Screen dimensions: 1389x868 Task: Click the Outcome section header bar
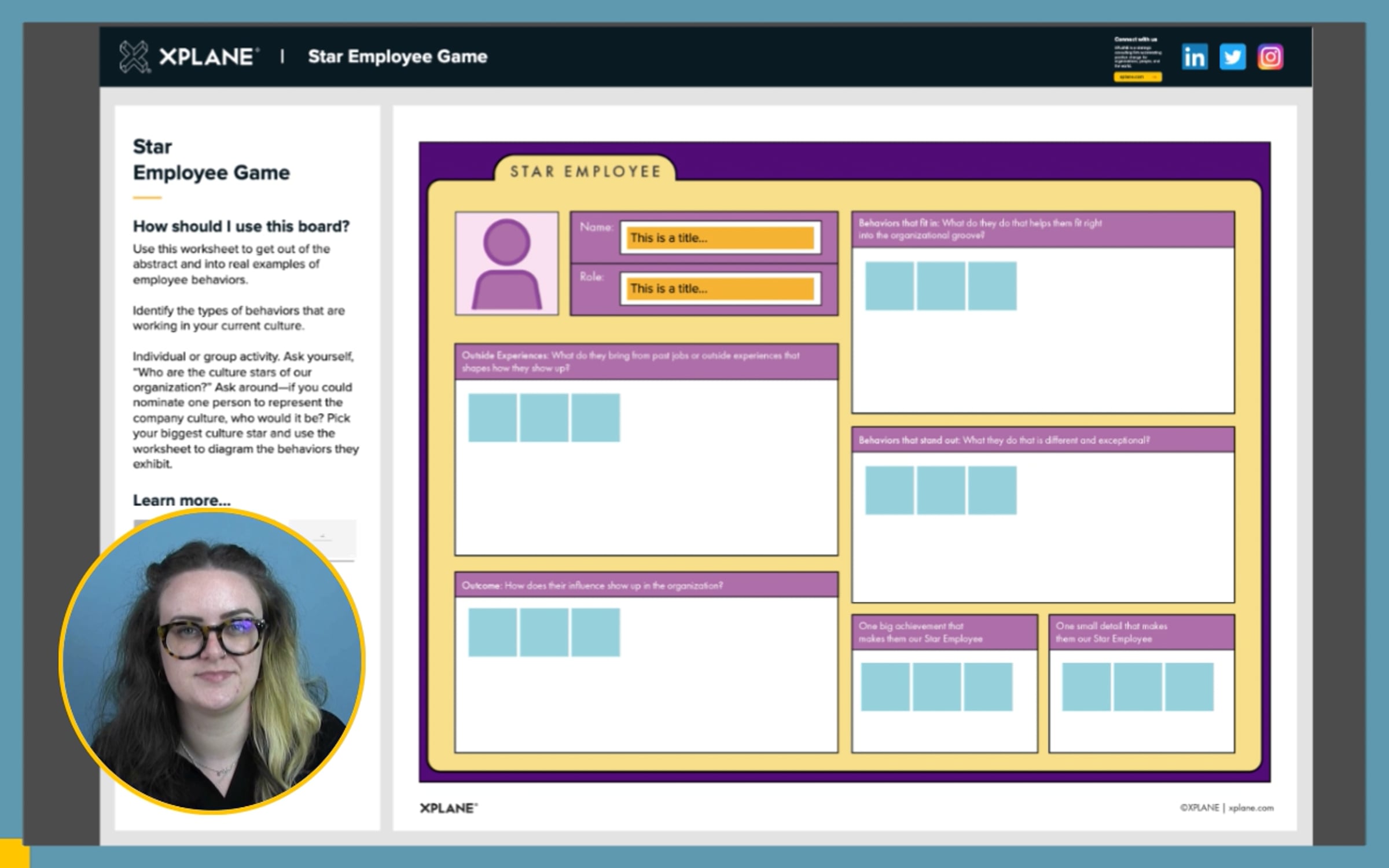[x=646, y=586]
